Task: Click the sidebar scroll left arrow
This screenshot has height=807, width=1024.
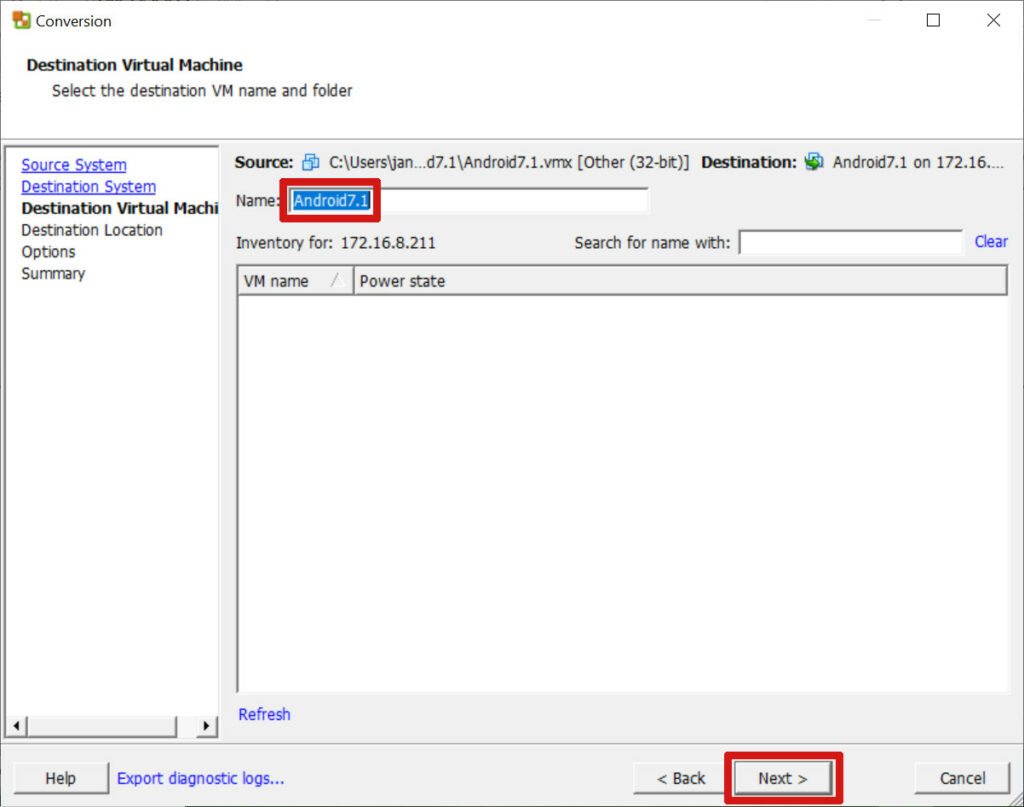Action: point(16,725)
